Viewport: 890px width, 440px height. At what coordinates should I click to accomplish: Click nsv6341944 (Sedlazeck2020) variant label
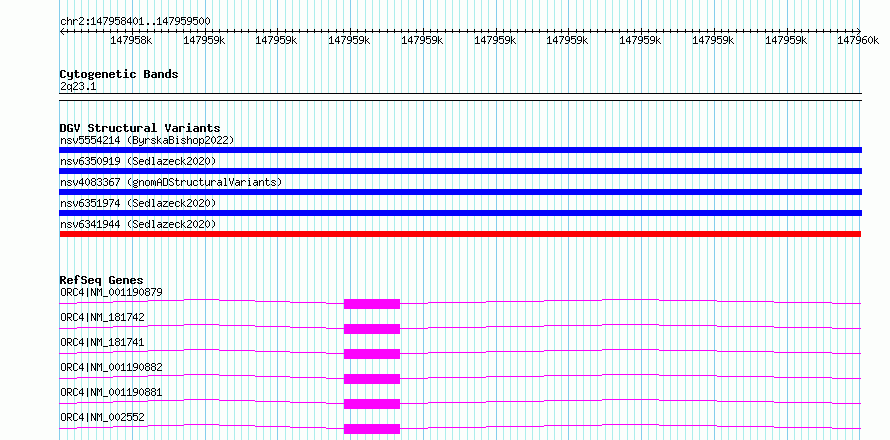tap(138, 224)
